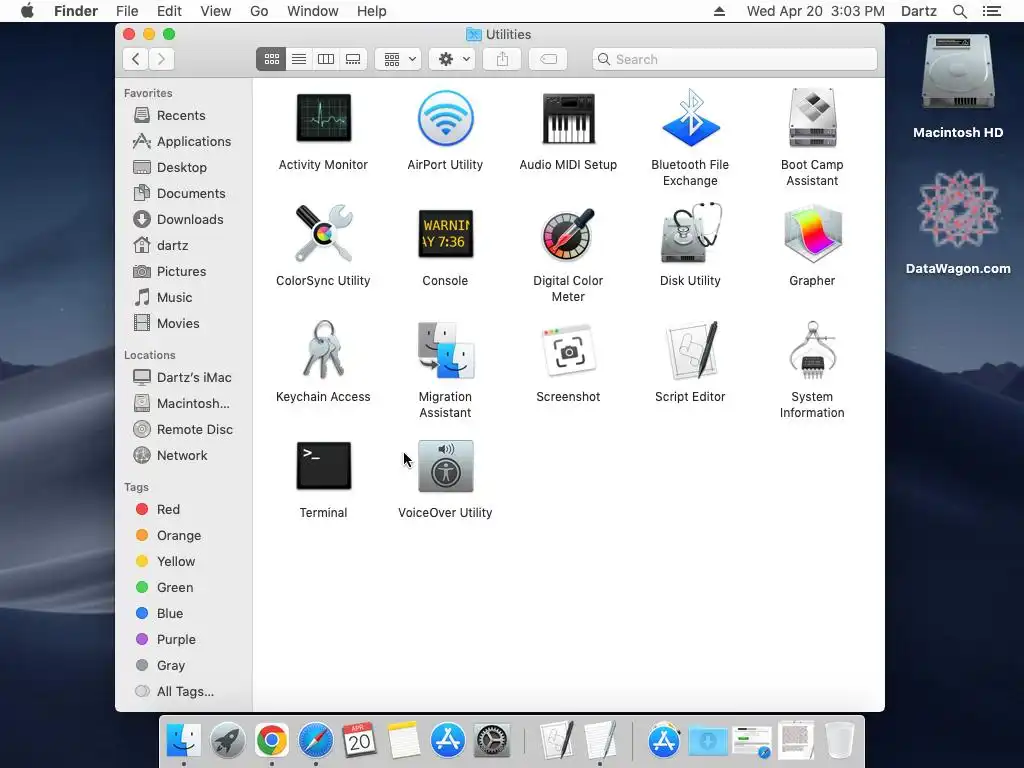
Task: Open Keychain Access icon
Action: pyautogui.click(x=323, y=349)
